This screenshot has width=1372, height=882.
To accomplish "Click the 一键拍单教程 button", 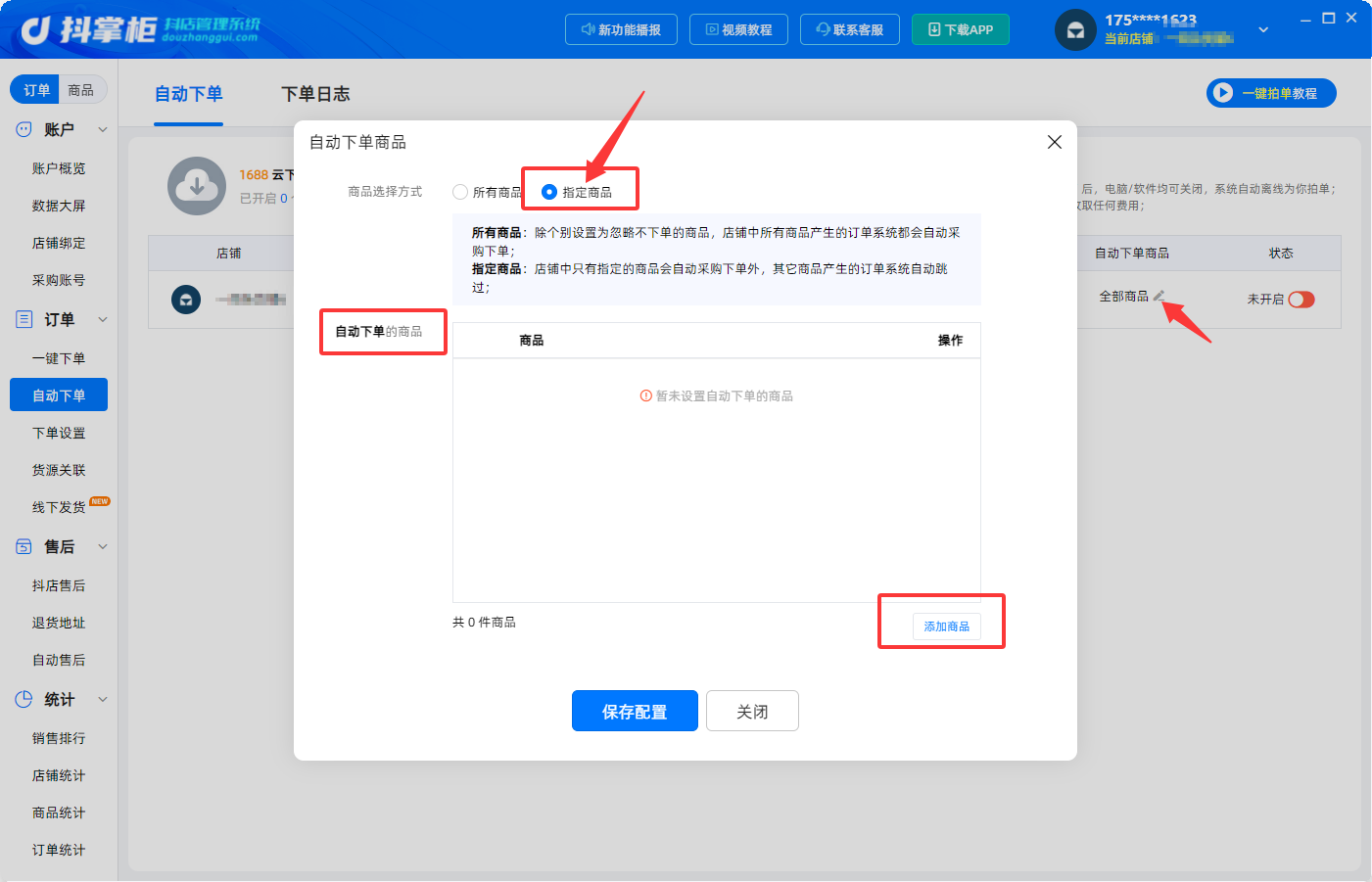I will [1271, 93].
